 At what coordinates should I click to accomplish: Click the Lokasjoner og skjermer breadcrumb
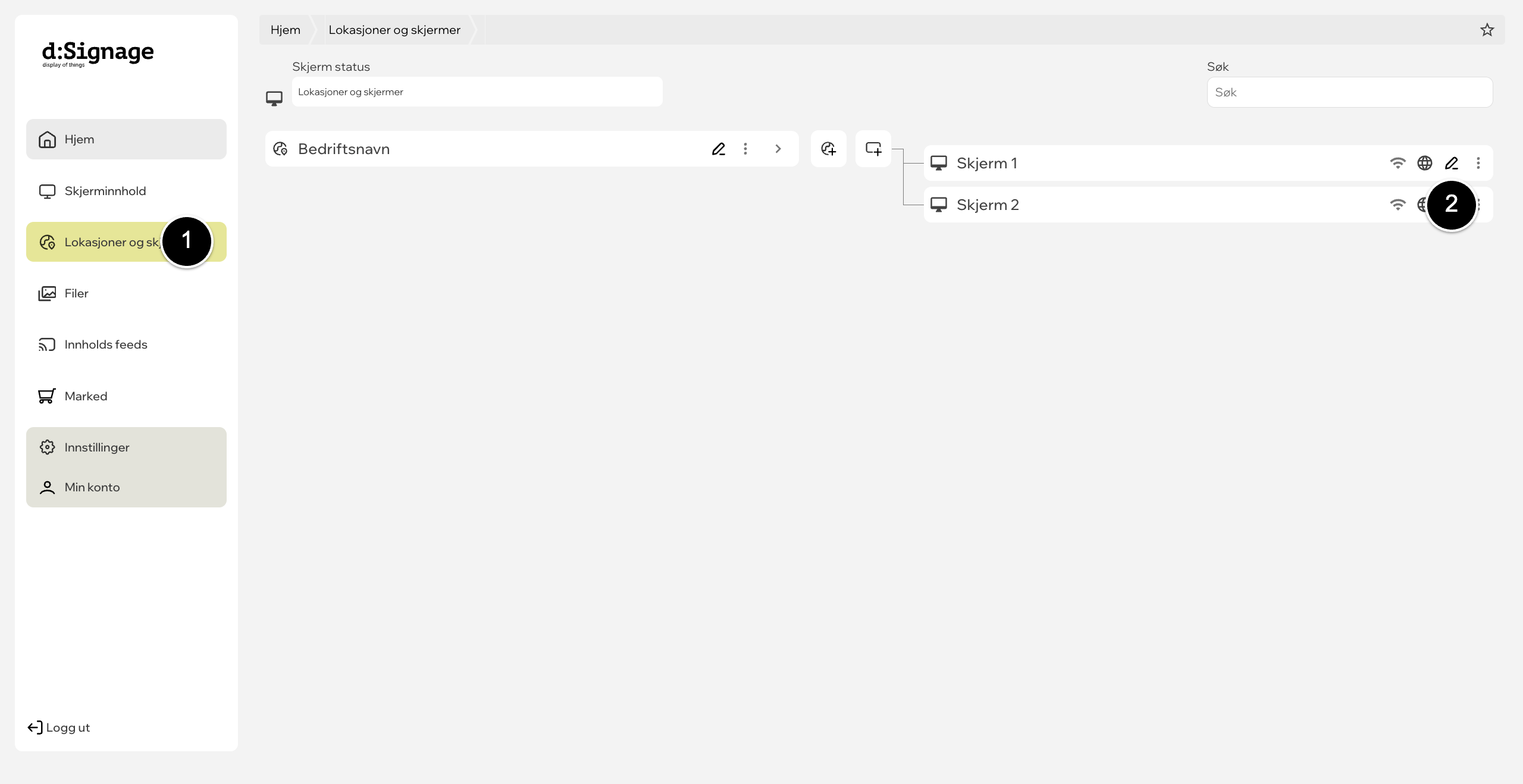click(394, 30)
